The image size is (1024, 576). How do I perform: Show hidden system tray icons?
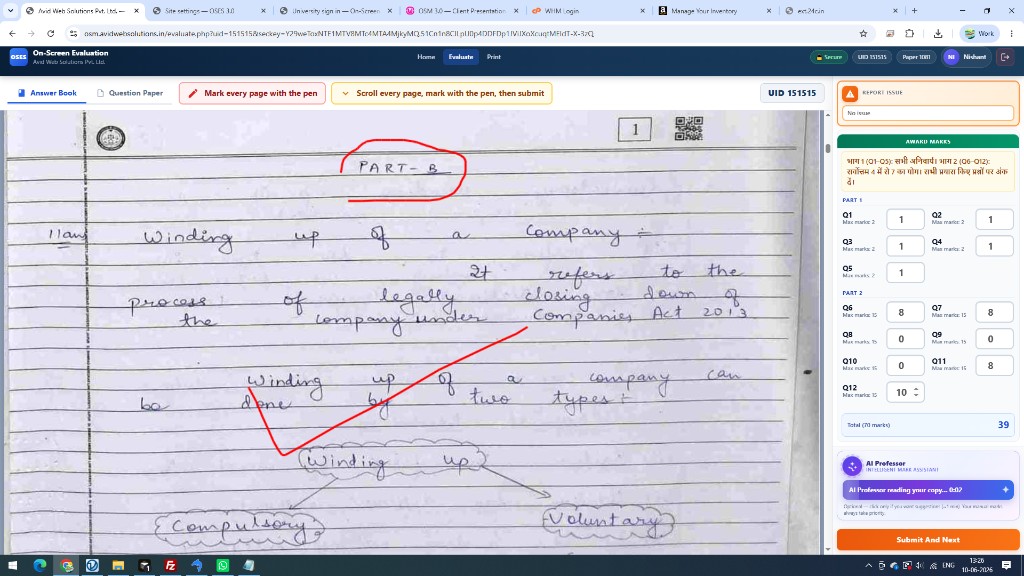tap(868, 566)
